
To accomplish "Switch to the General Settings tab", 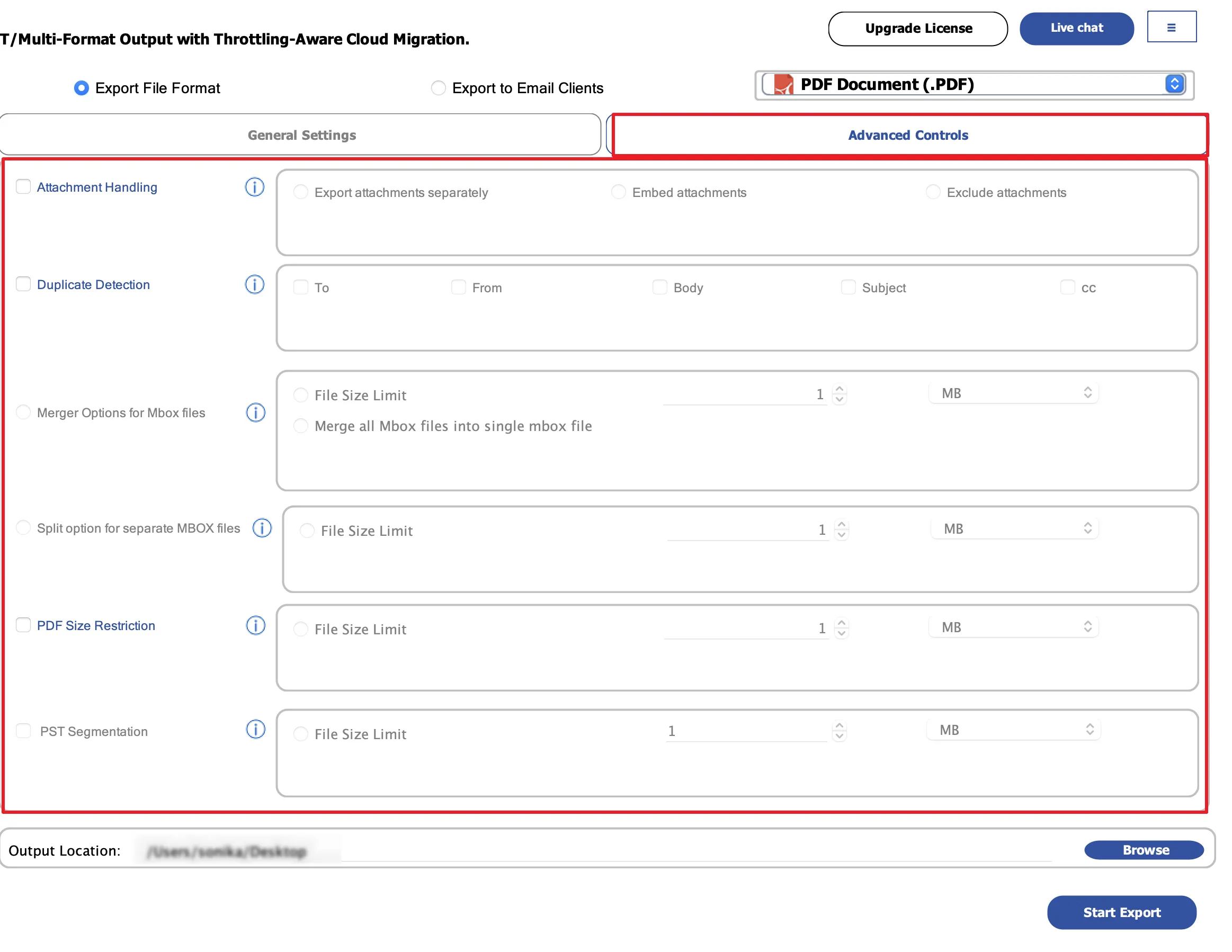I will point(301,136).
